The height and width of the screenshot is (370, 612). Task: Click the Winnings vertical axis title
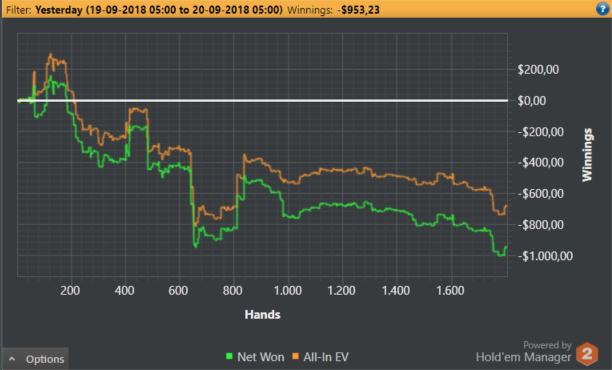(x=587, y=155)
